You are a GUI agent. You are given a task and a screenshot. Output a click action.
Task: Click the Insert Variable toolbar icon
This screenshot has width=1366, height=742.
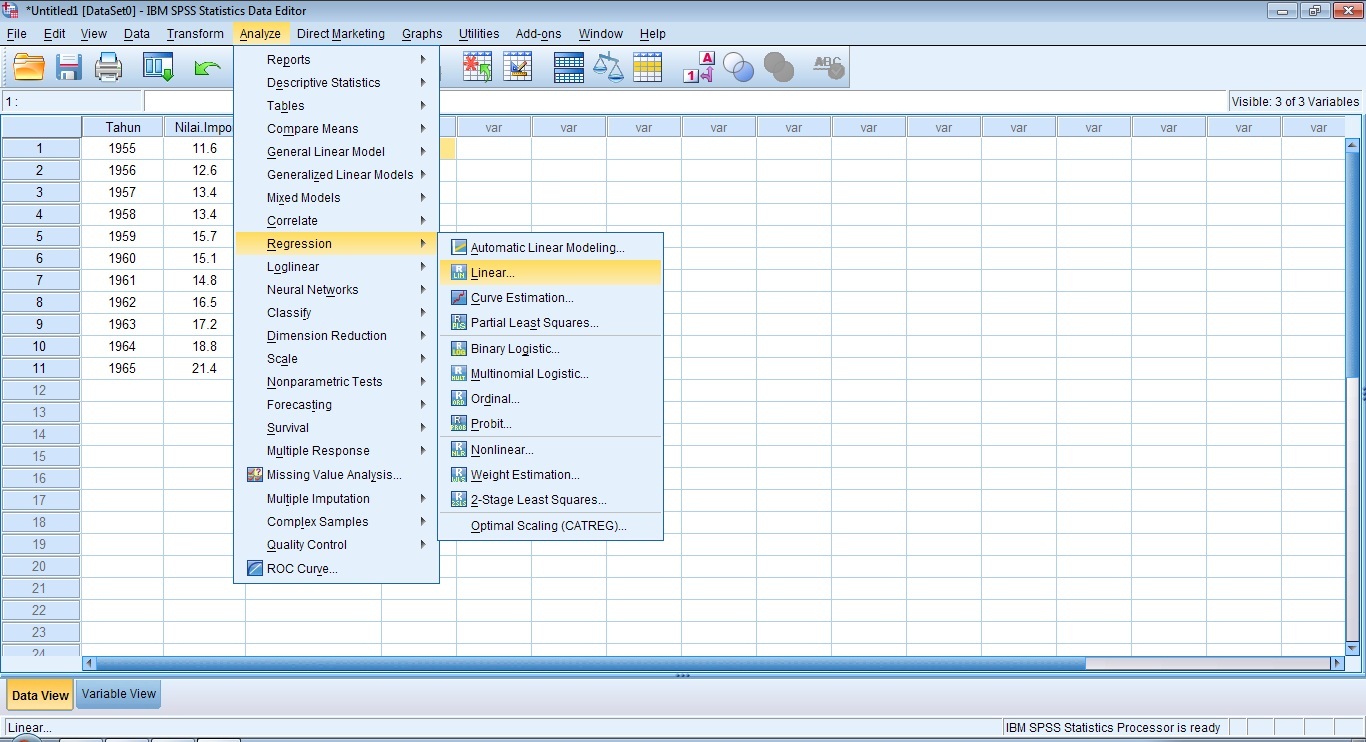point(517,67)
